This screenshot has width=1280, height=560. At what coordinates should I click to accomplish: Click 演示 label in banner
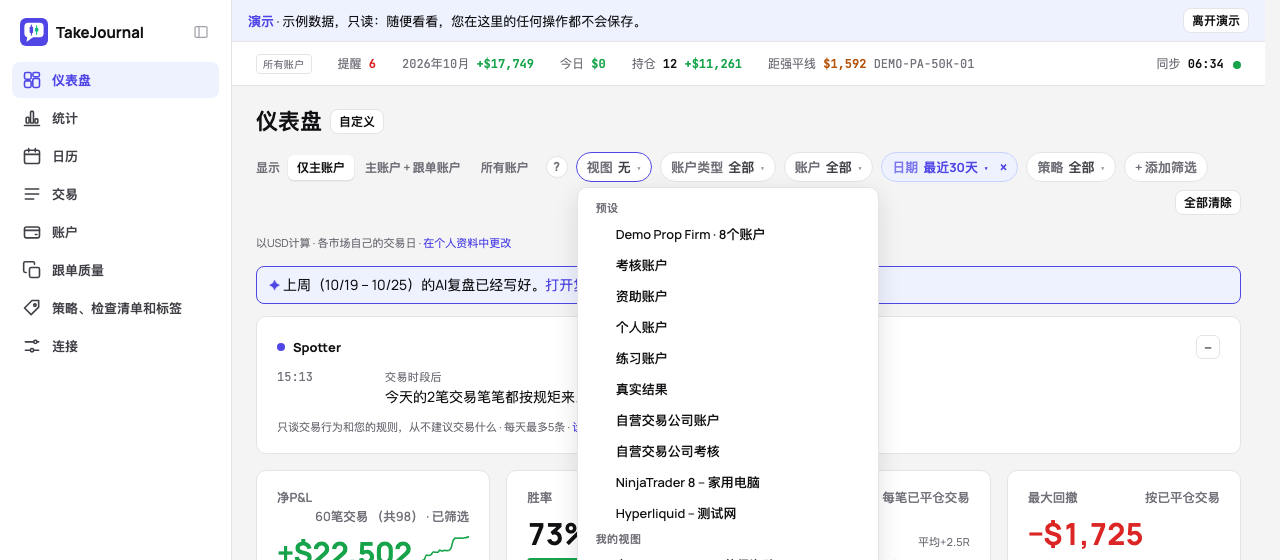pyautogui.click(x=261, y=21)
